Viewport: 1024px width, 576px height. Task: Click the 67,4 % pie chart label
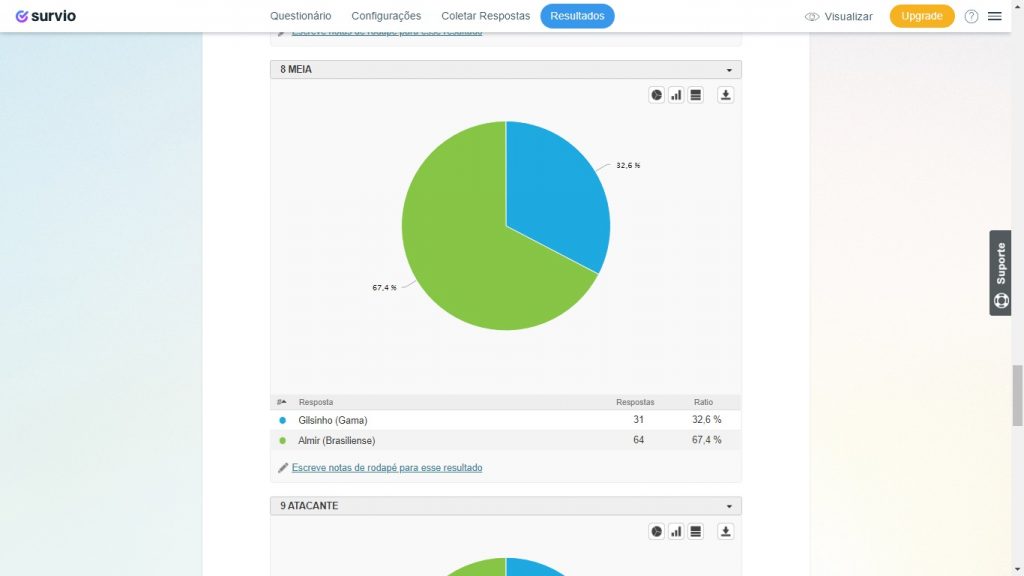pos(385,287)
